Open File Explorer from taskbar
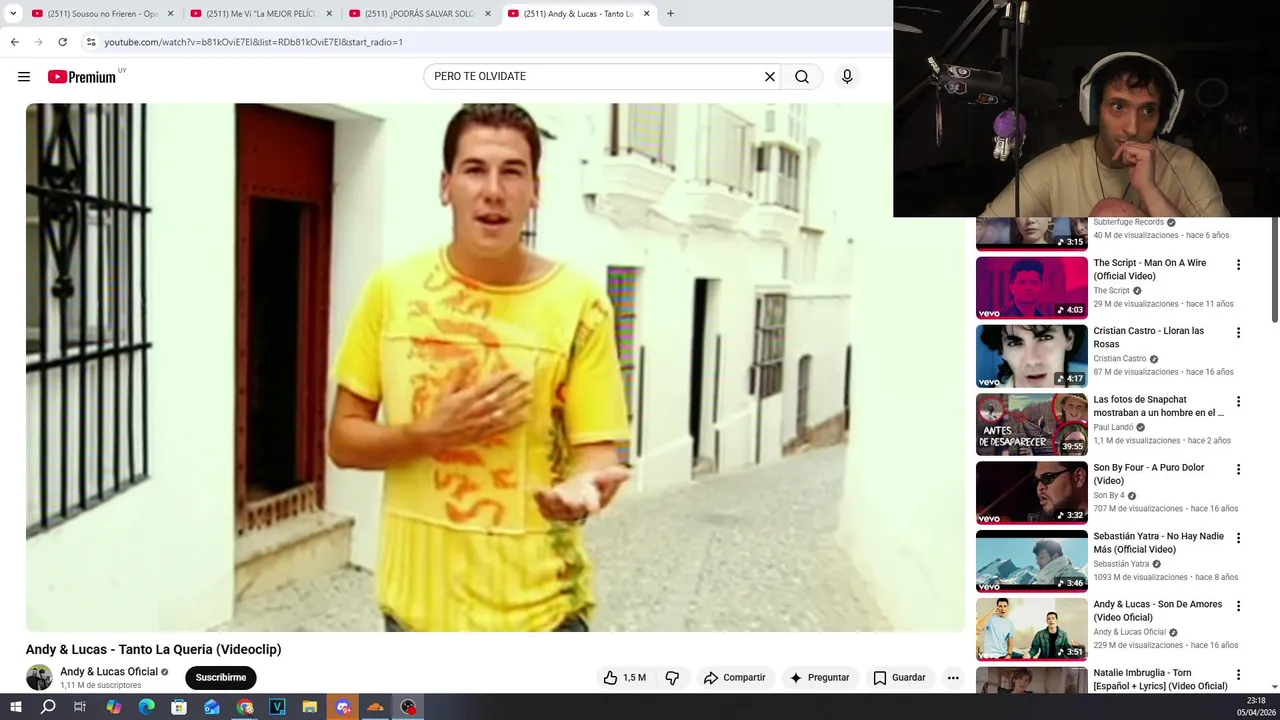This screenshot has width=1280, height=720. [x=310, y=707]
